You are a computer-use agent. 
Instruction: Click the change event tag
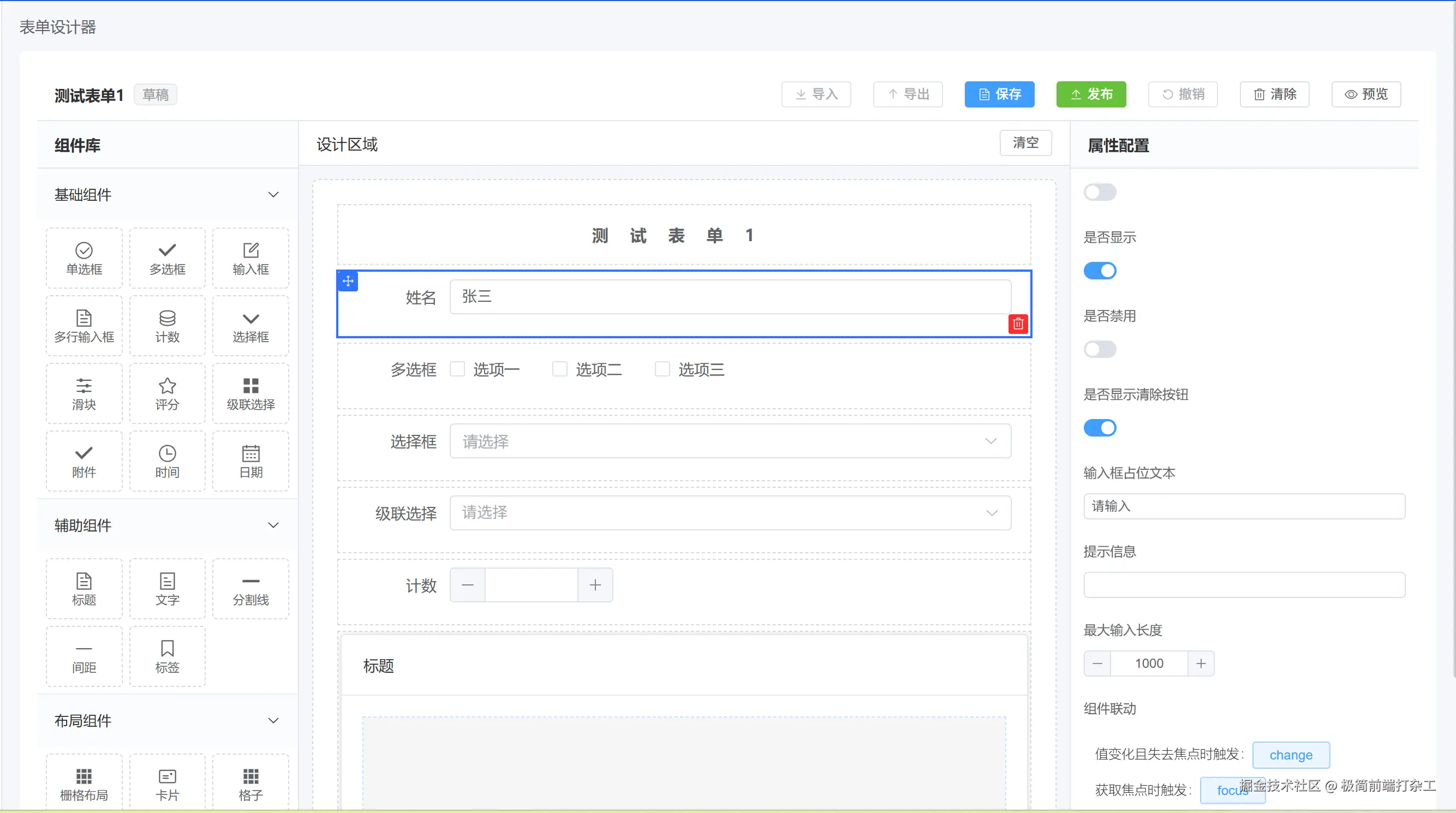pyautogui.click(x=1291, y=755)
